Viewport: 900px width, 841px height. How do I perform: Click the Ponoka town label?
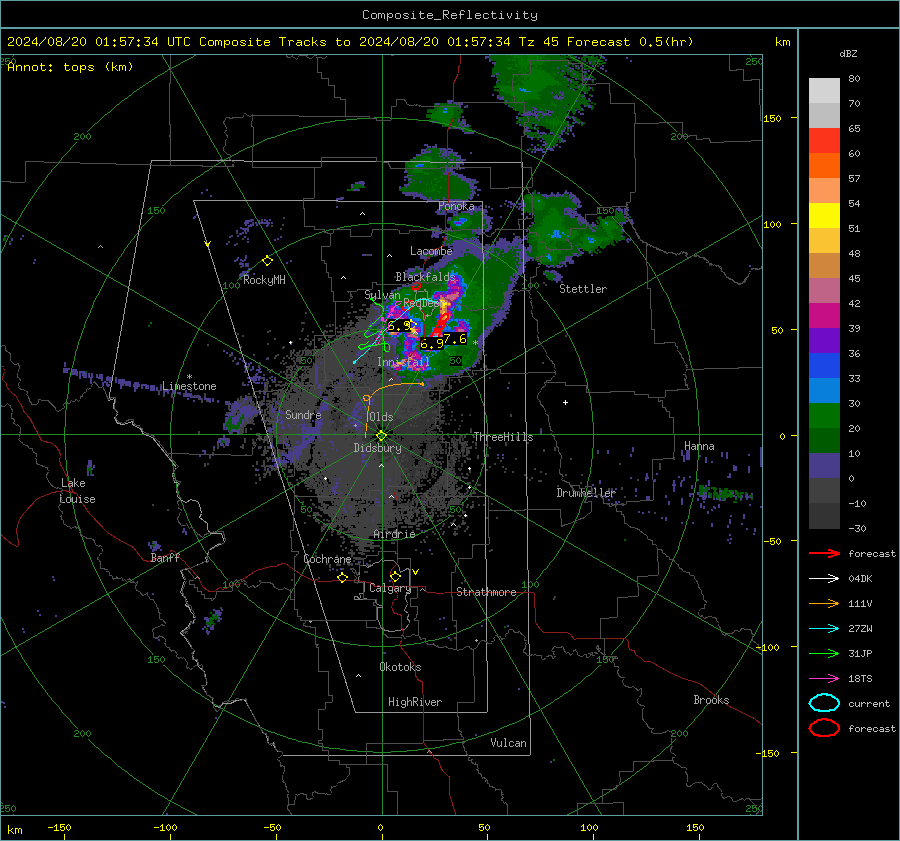[x=456, y=206]
